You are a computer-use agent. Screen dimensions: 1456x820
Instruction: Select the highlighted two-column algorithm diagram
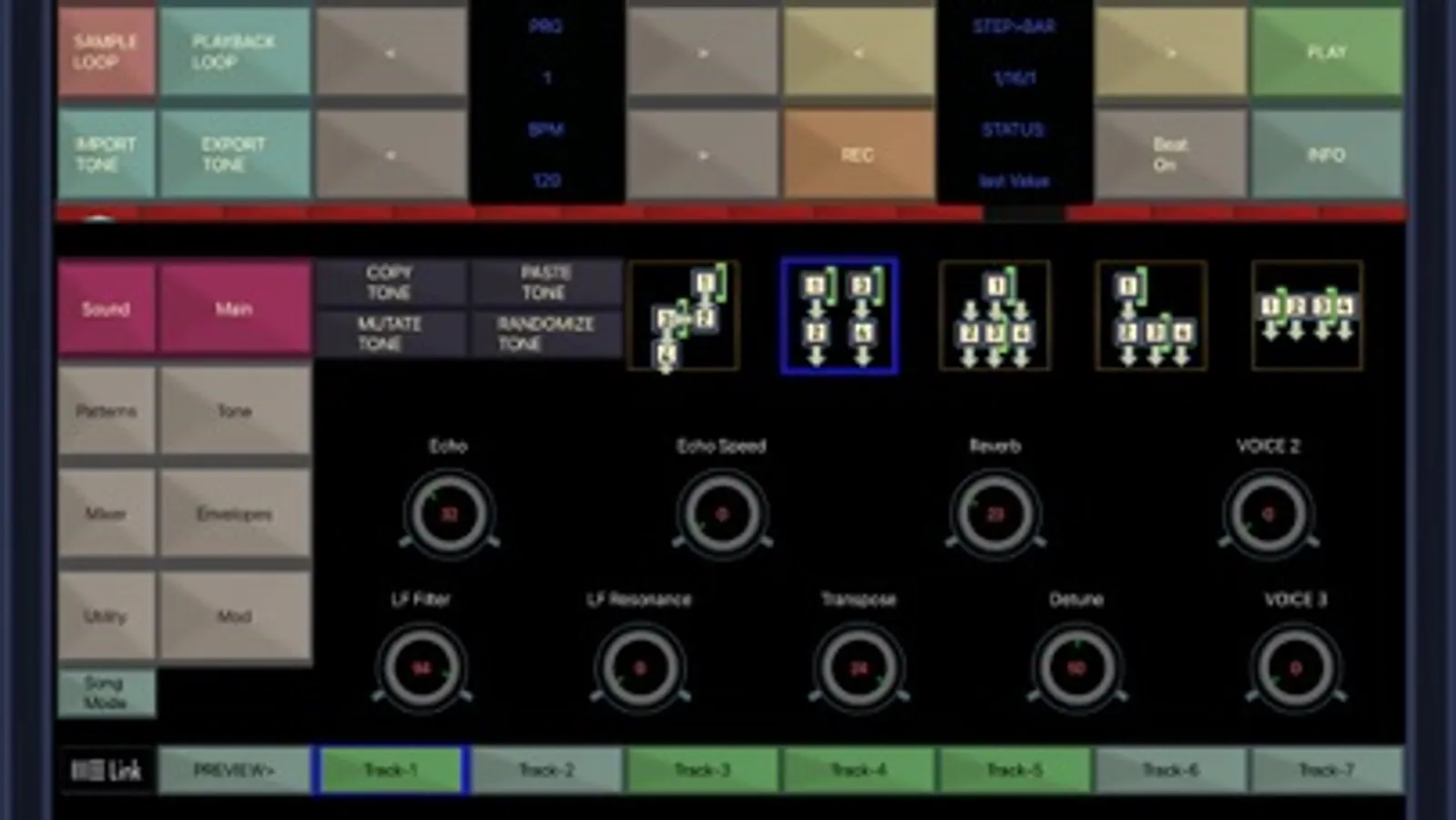tap(840, 315)
